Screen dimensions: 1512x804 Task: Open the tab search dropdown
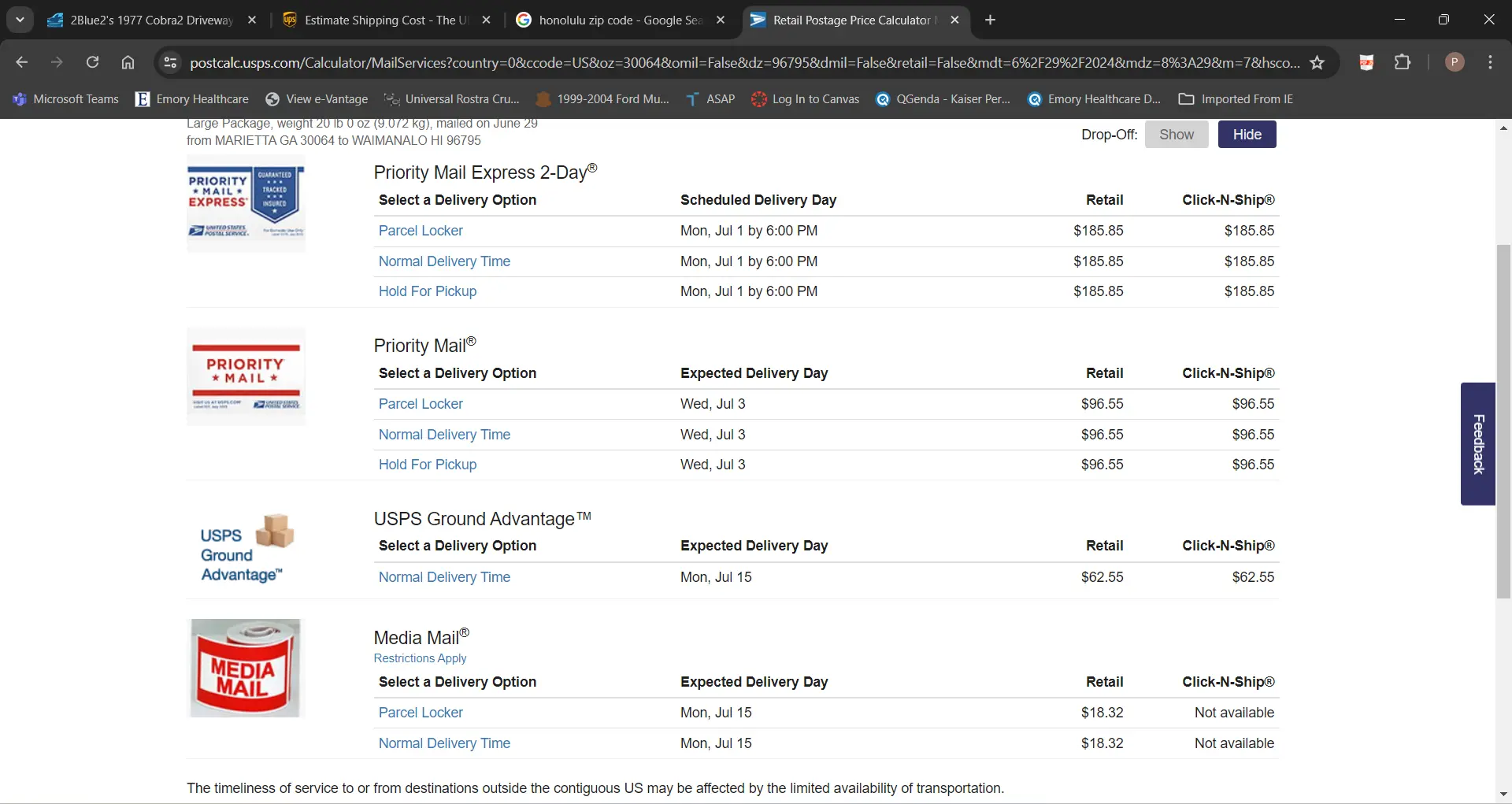(x=20, y=20)
